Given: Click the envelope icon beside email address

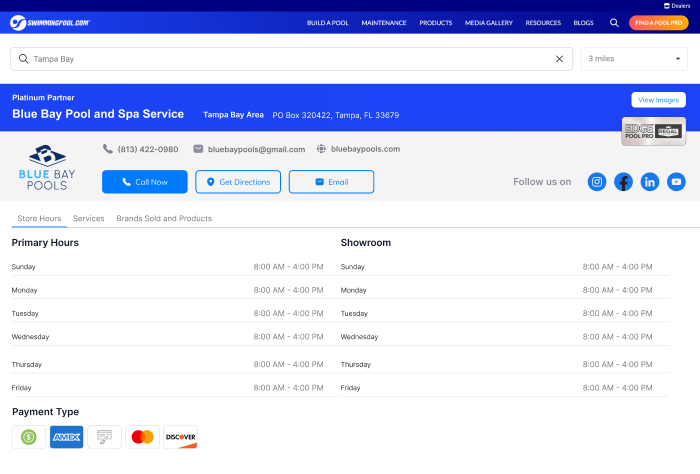Looking at the screenshot, I should click(x=198, y=149).
